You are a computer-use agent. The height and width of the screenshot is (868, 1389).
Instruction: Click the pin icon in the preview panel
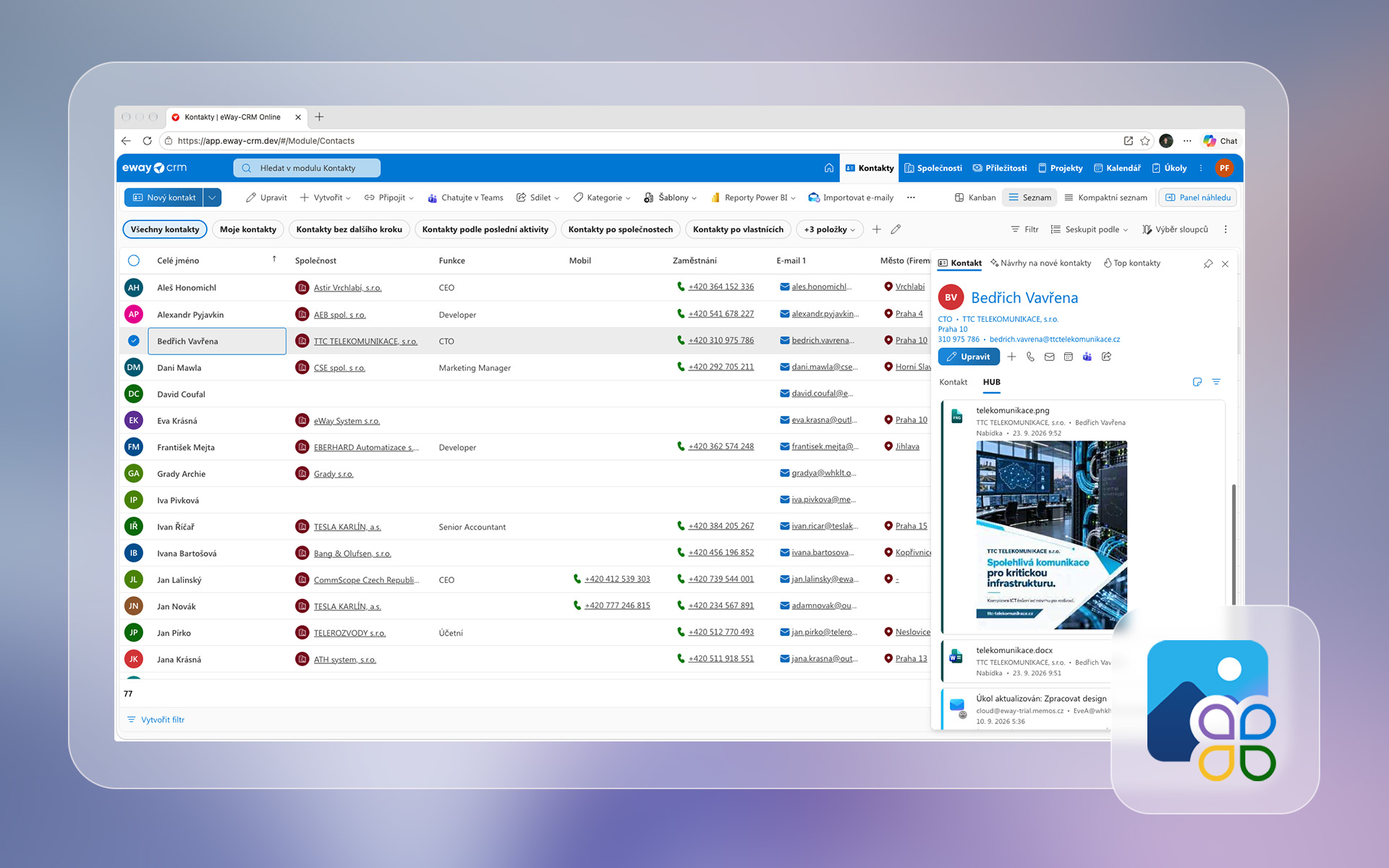click(x=1207, y=264)
